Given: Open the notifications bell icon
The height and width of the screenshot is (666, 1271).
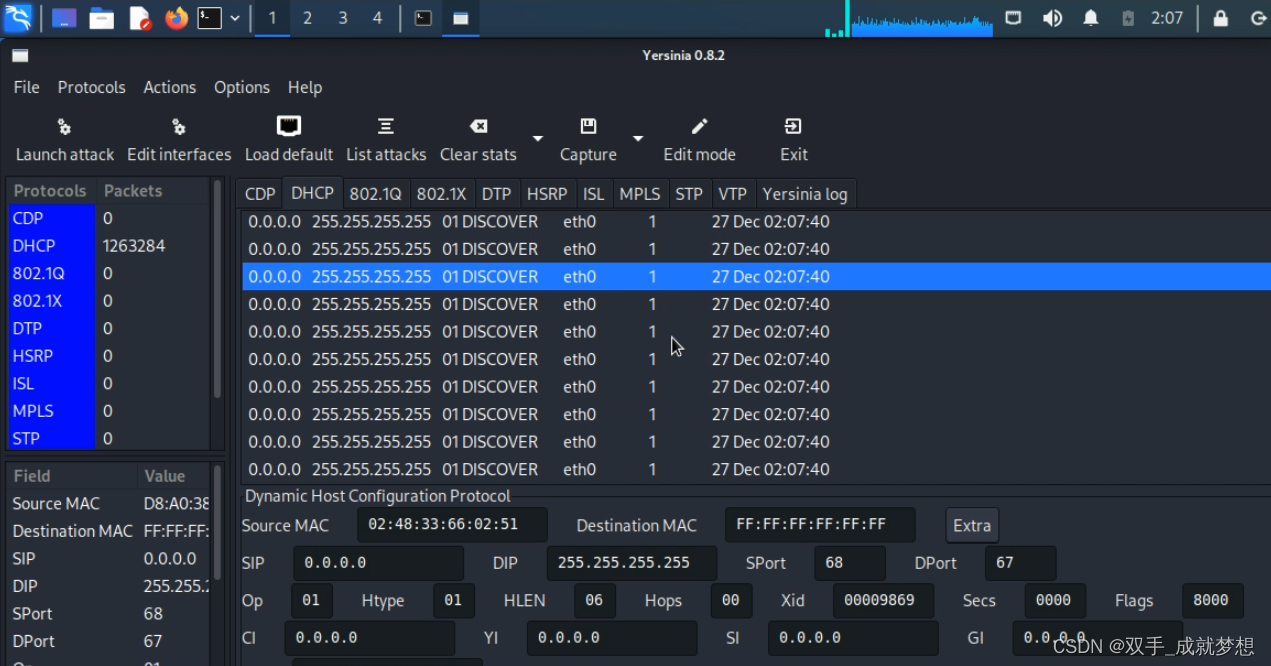Looking at the screenshot, I should coord(1091,18).
